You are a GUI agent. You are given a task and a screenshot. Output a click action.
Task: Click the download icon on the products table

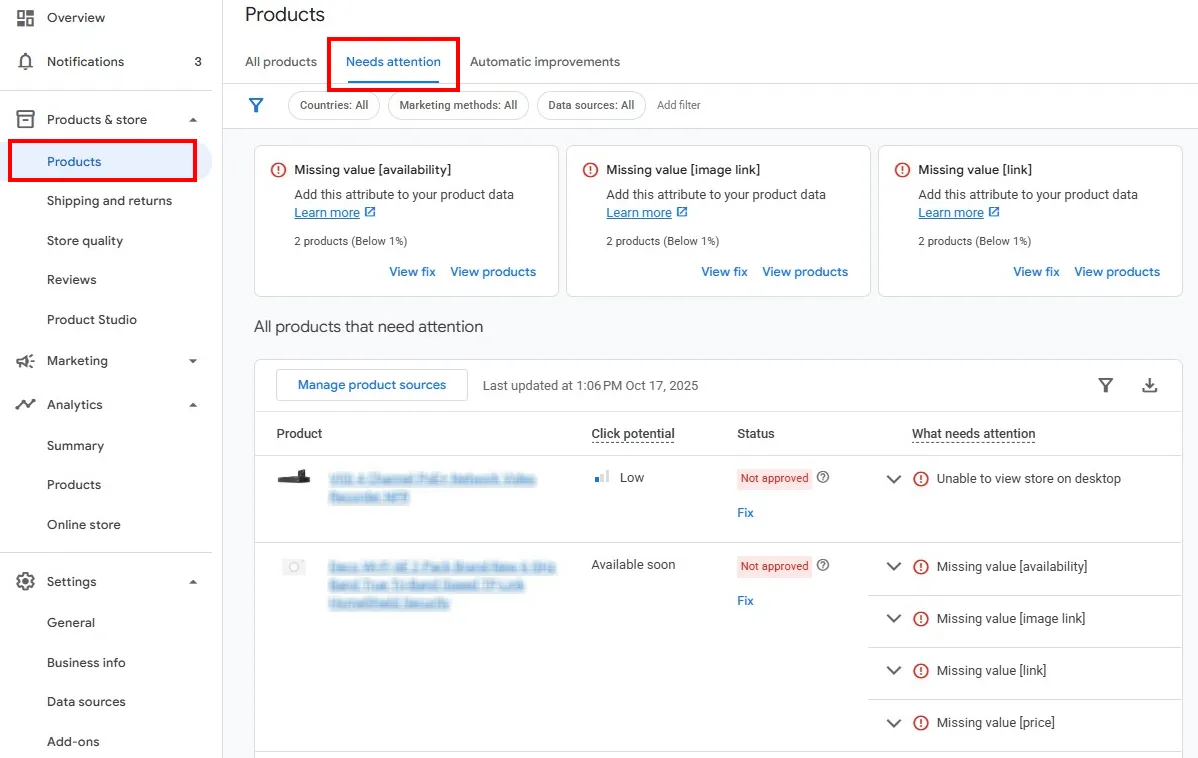pos(1150,385)
